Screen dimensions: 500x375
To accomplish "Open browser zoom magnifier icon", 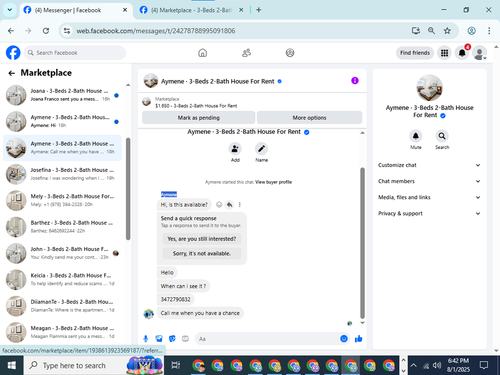I will point(431,31).
